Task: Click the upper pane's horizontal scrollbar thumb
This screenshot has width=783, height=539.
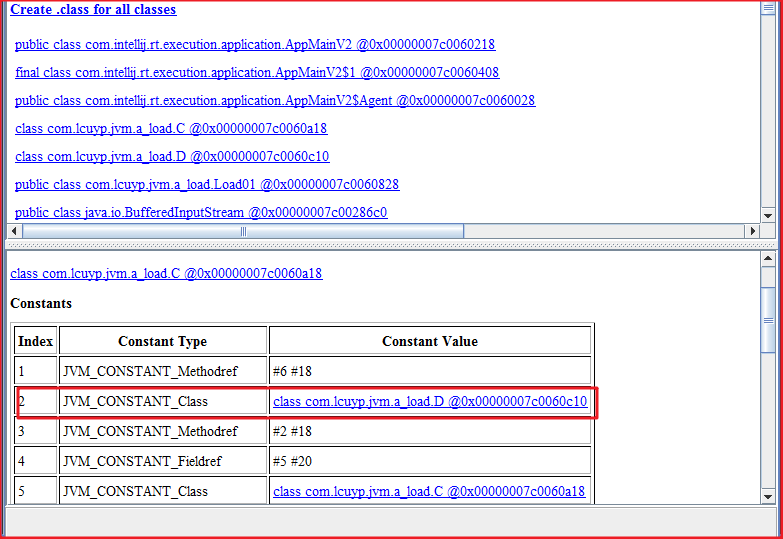Action: point(243,231)
